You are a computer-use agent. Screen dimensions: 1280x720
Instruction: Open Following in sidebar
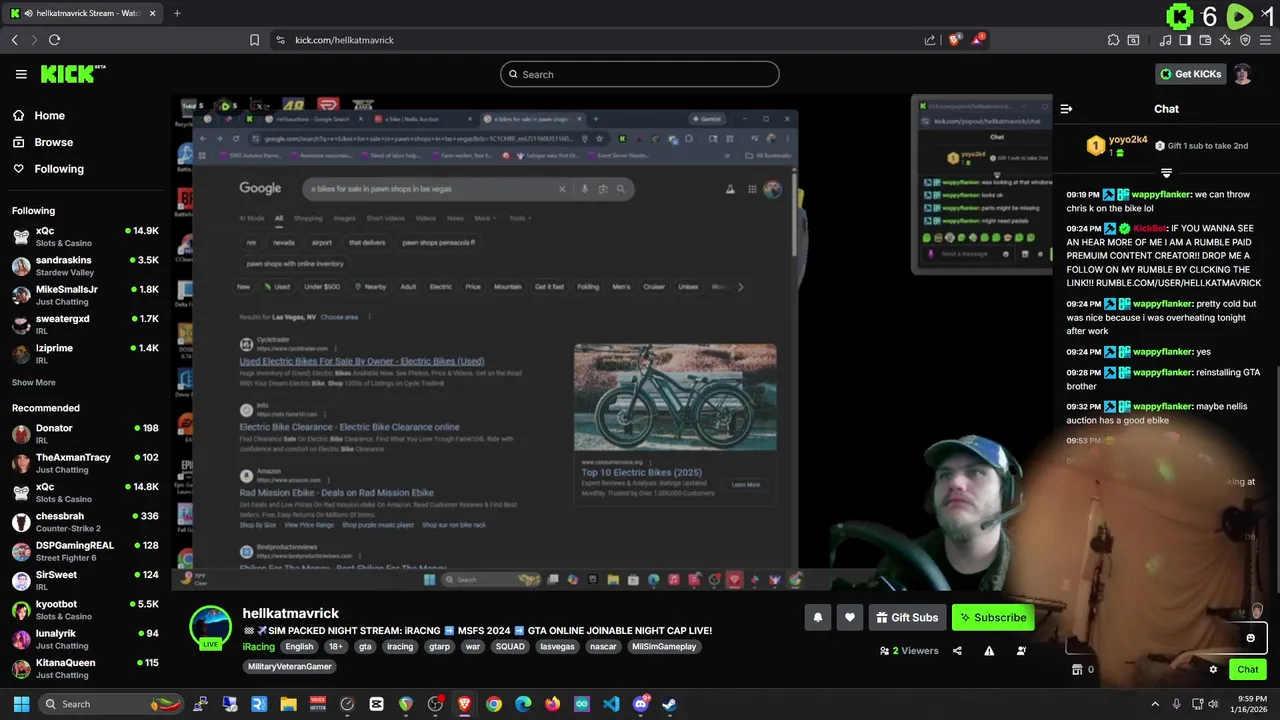[x=59, y=169]
